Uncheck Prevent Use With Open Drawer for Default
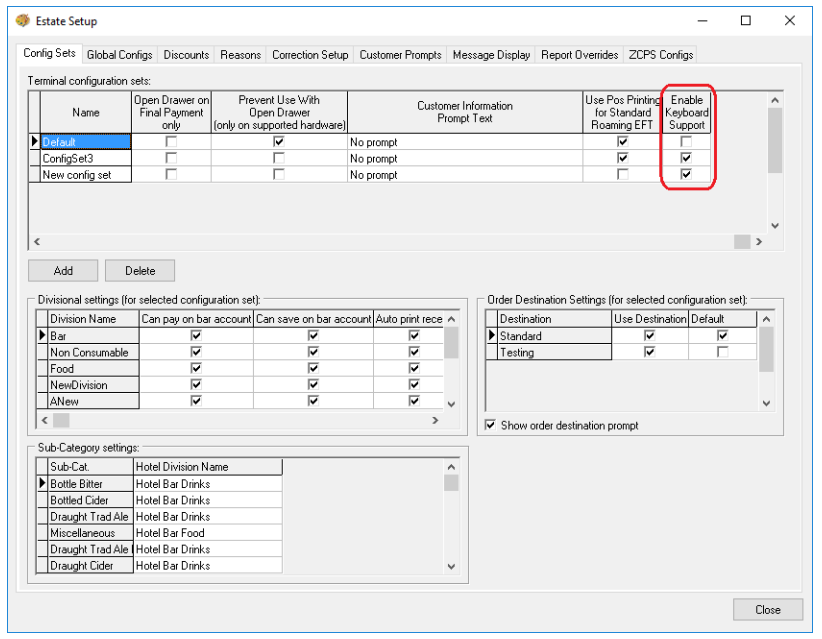The width and height of the screenshot is (822, 639). click(279, 142)
